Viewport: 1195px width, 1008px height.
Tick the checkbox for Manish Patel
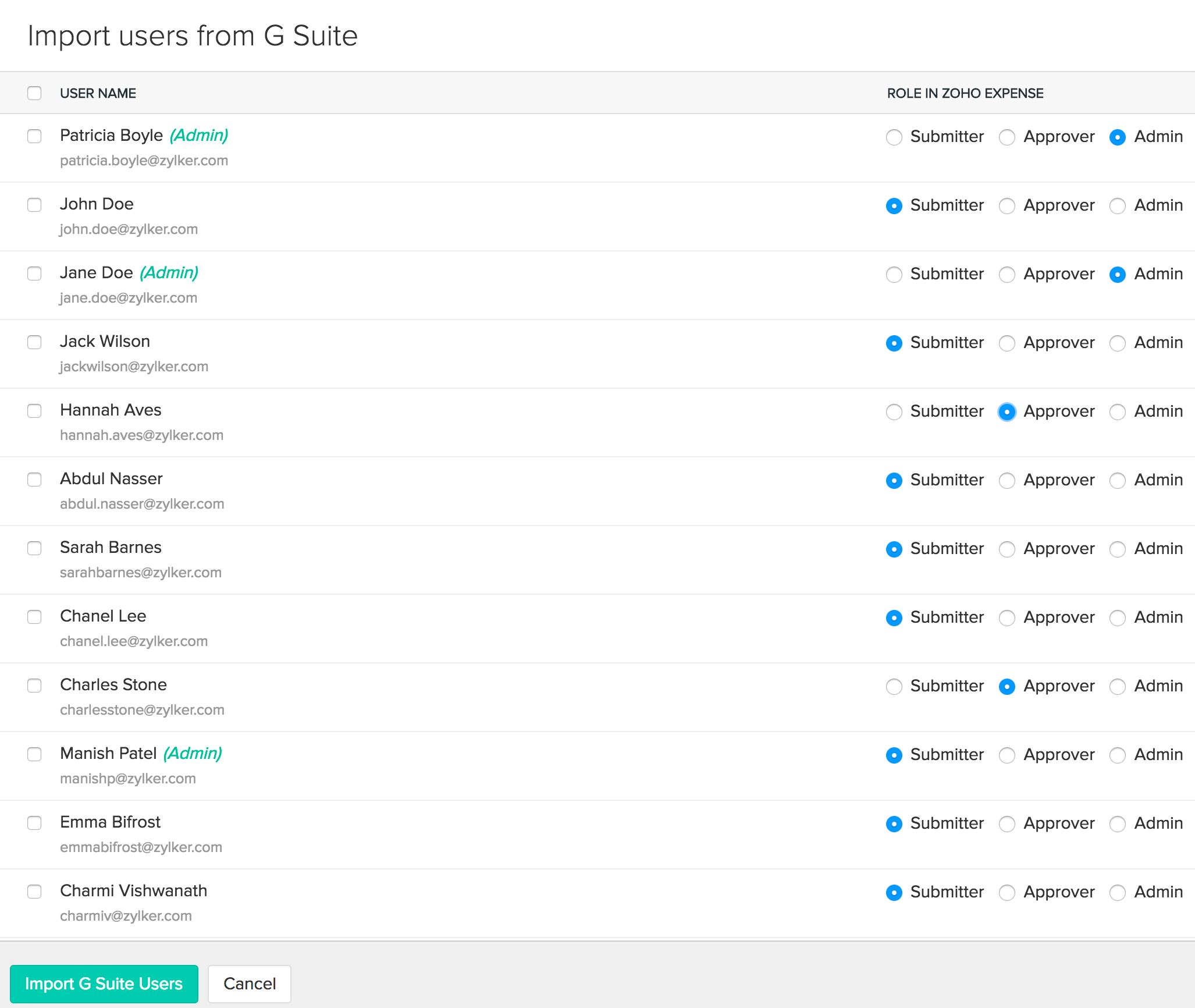coord(34,754)
